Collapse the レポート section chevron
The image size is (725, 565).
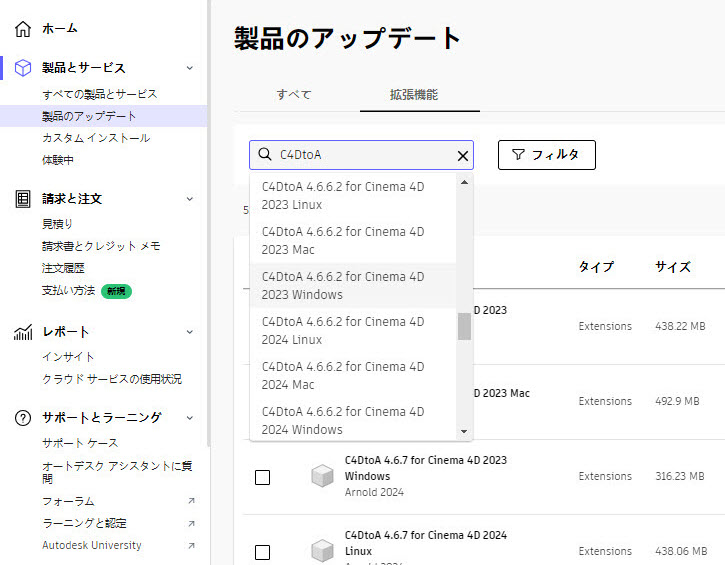tap(190, 332)
